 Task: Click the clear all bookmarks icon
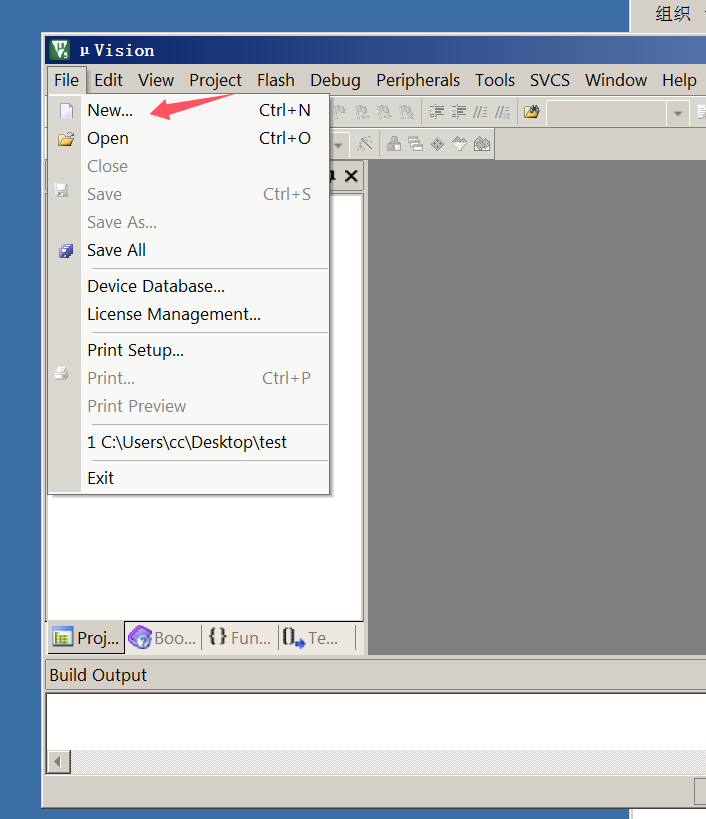[x=406, y=112]
